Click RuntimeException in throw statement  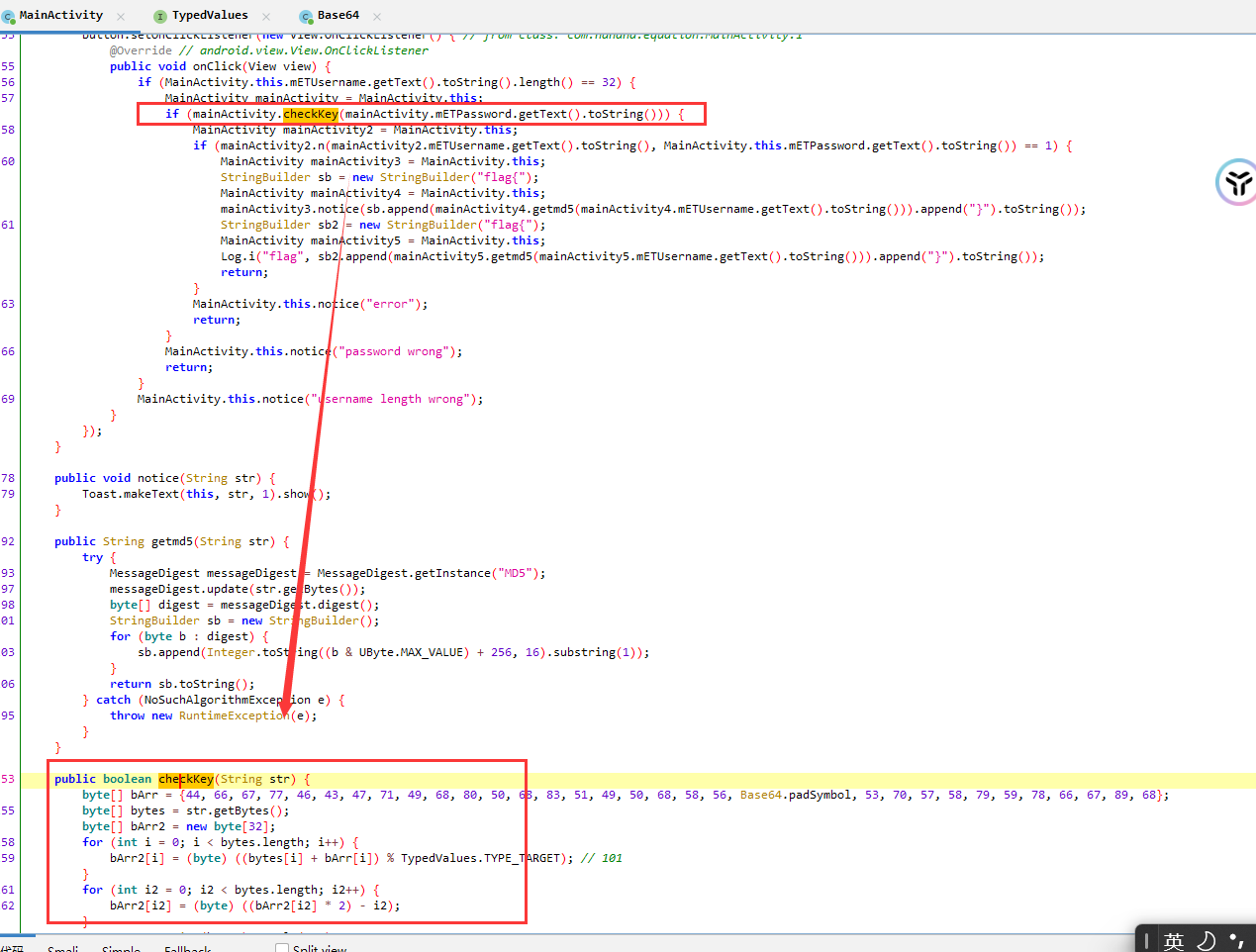(235, 715)
